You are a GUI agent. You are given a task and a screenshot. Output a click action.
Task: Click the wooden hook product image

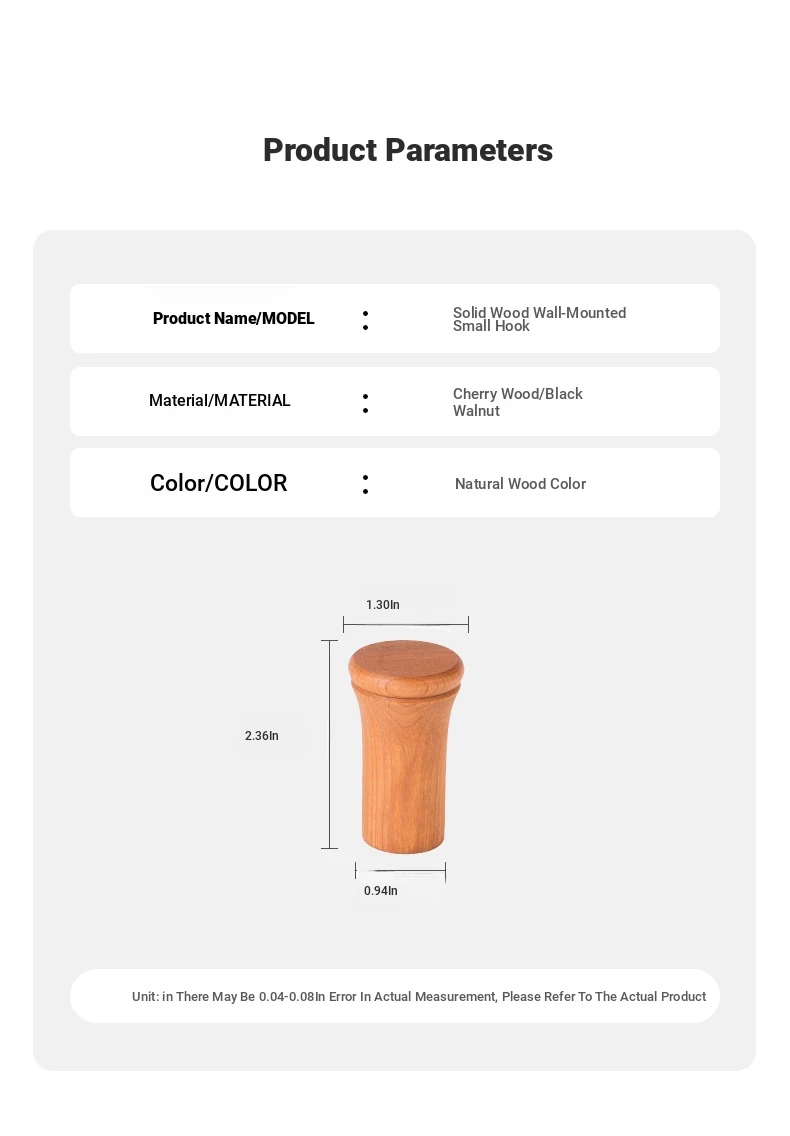click(x=406, y=746)
